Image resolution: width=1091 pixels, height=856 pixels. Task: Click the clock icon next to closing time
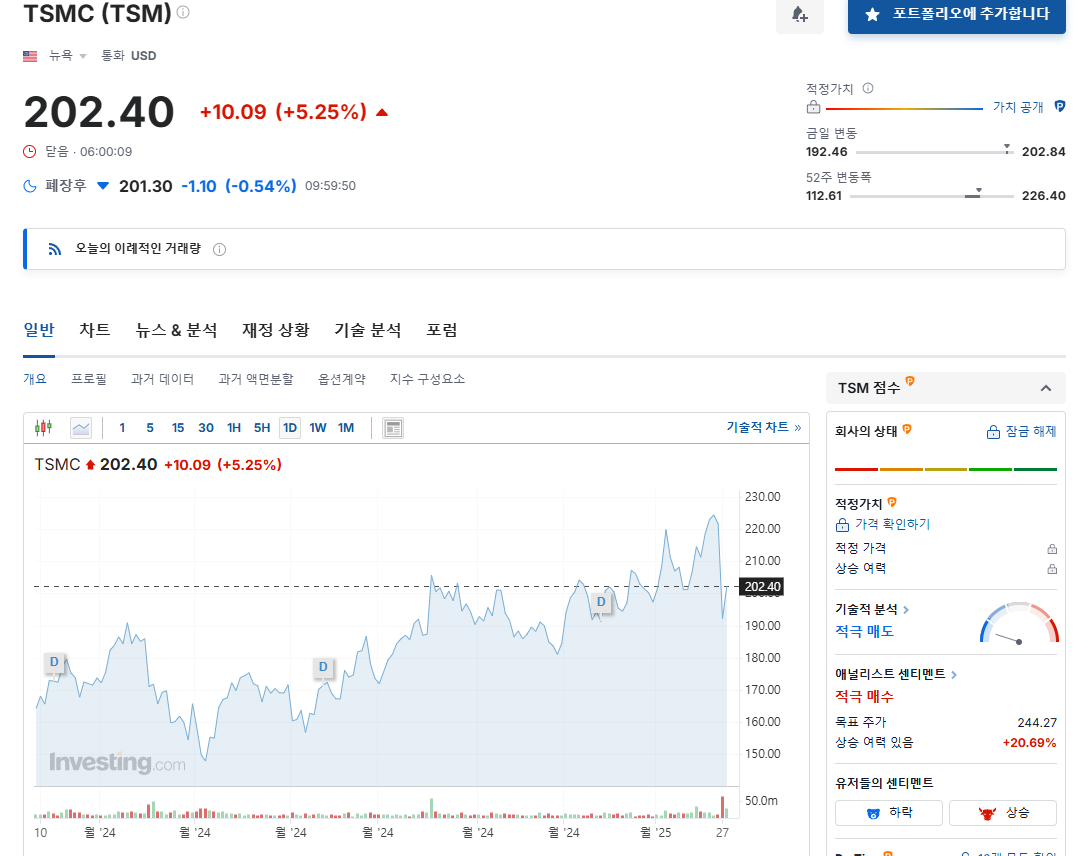pos(27,151)
